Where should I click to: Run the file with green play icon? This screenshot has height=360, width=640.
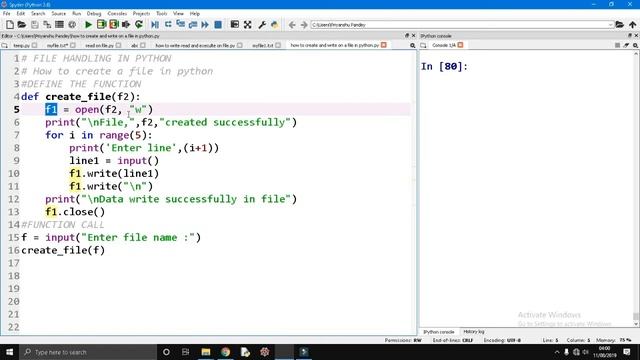tap(88, 24)
